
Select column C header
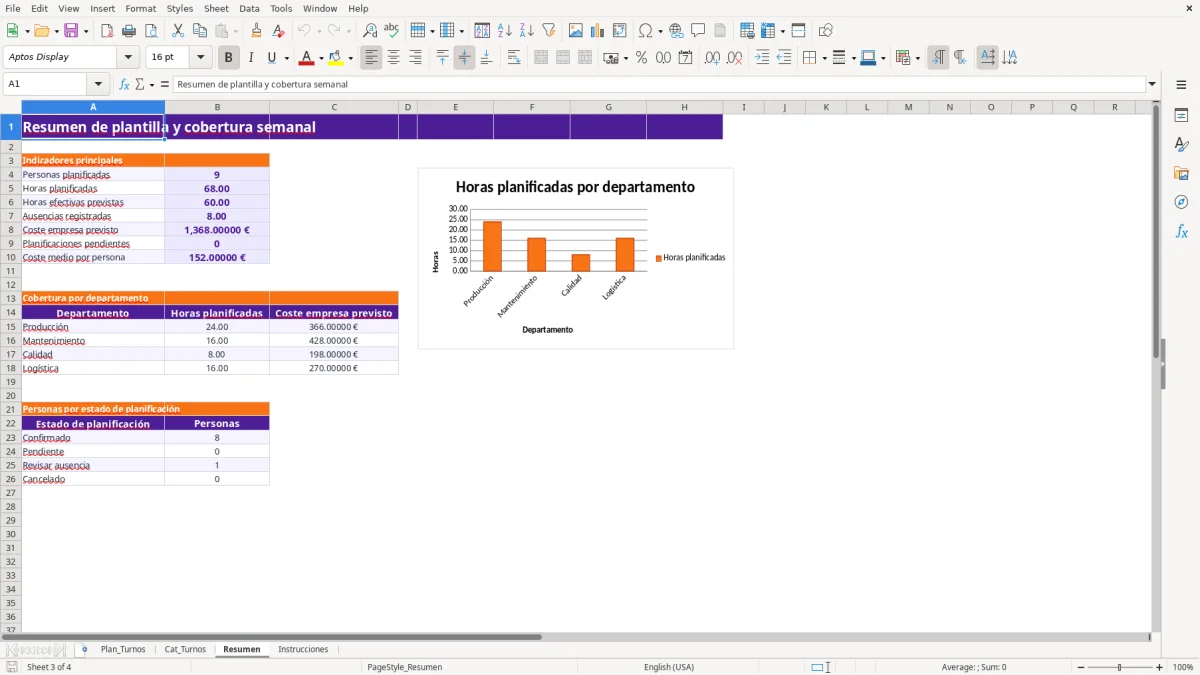[334, 107]
